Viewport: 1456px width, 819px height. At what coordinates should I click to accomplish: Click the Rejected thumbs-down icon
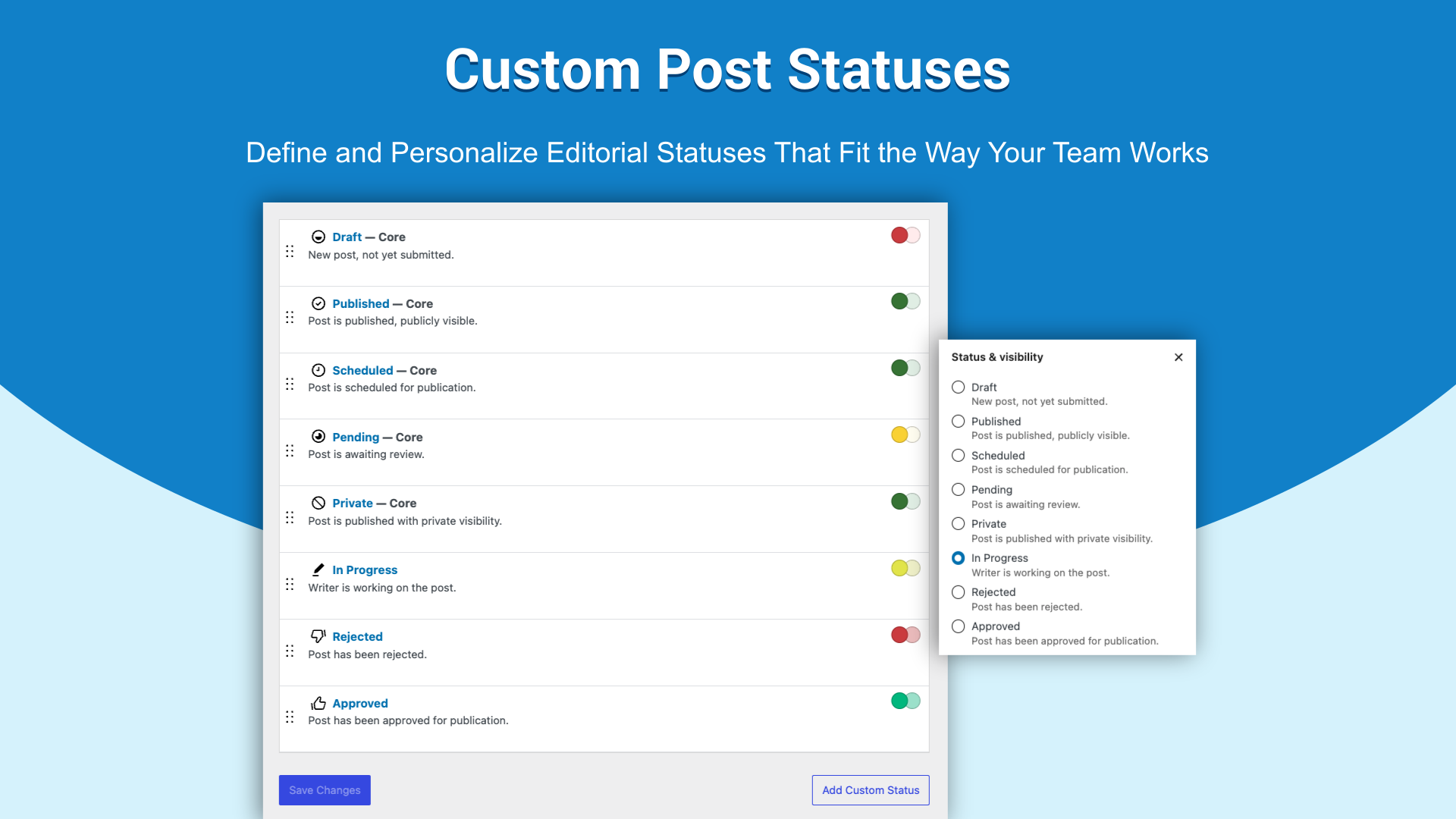click(318, 636)
